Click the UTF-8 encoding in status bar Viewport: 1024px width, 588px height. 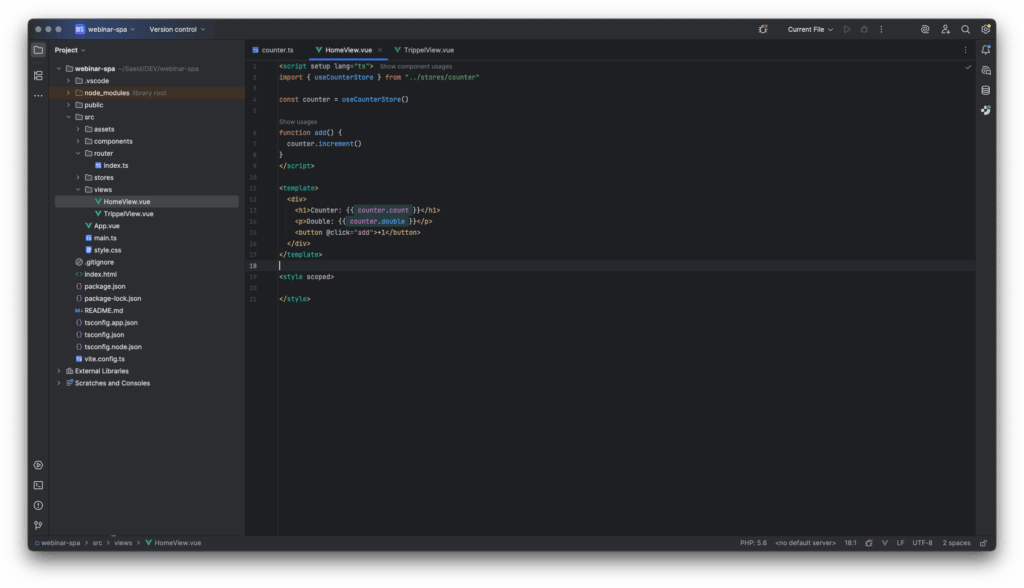(x=922, y=543)
